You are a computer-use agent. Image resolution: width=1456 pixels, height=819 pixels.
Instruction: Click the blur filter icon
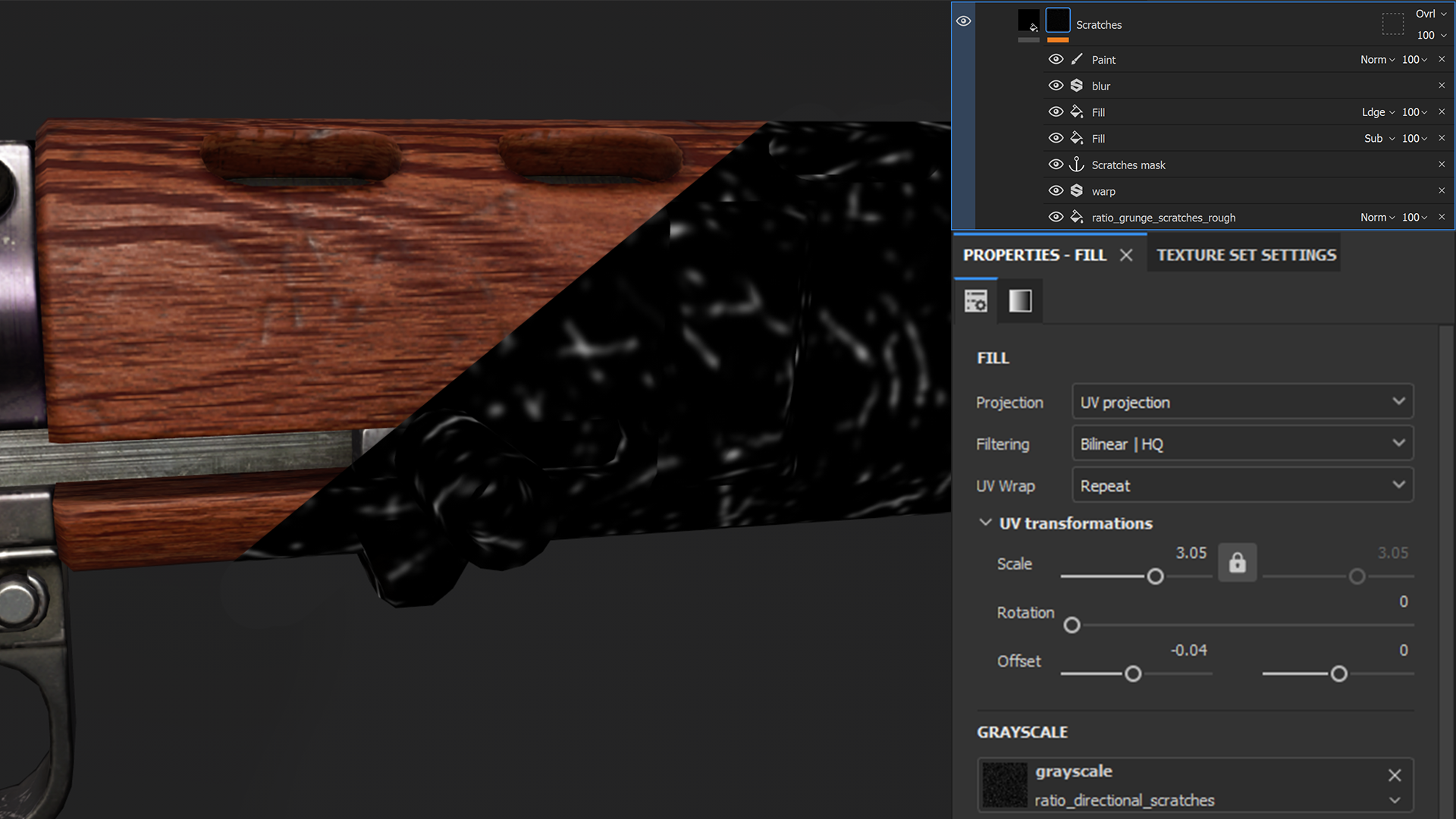click(x=1077, y=86)
